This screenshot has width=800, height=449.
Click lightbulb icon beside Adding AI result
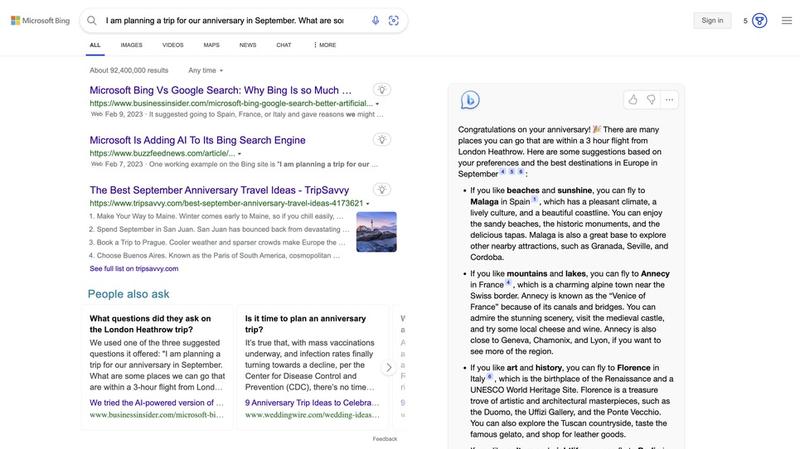(x=382, y=140)
